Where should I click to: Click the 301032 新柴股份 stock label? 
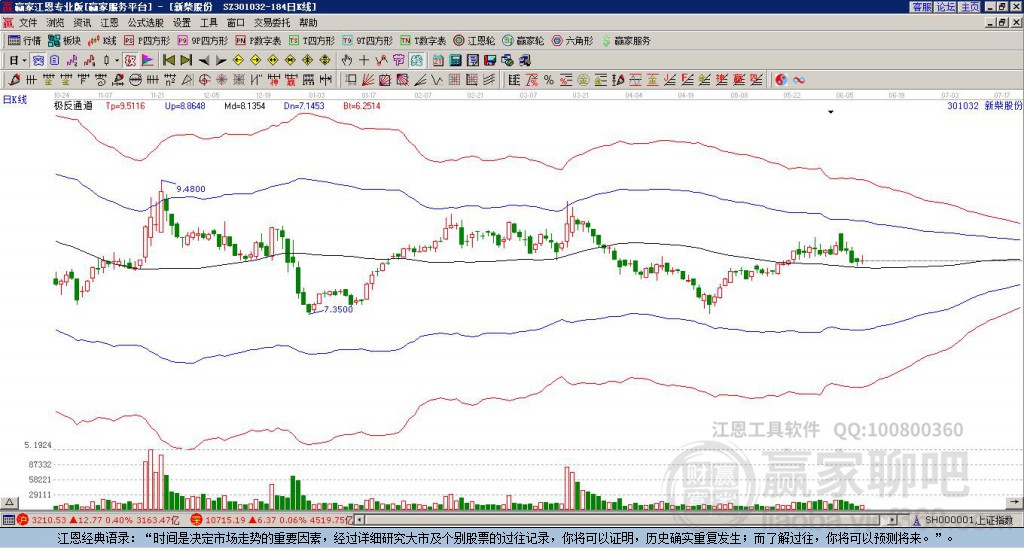[985, 106]
